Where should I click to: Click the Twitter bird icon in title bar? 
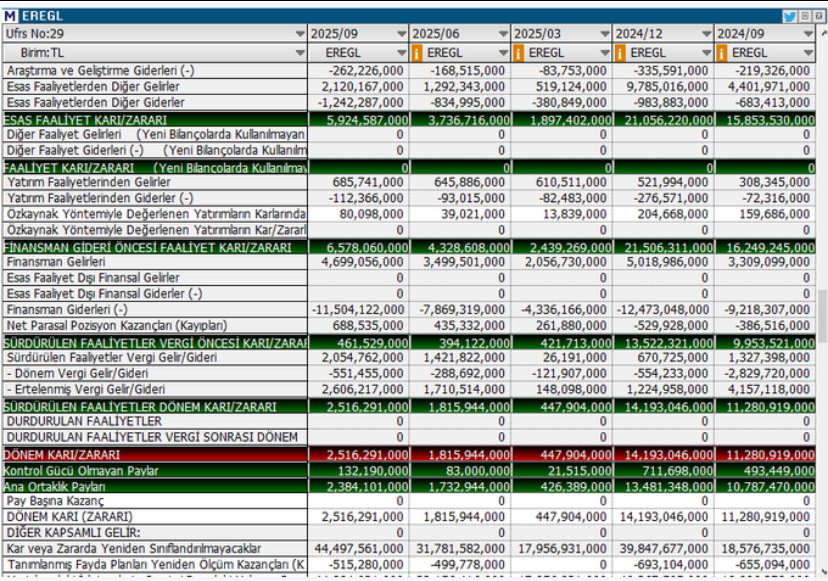[x=789, y=16]
